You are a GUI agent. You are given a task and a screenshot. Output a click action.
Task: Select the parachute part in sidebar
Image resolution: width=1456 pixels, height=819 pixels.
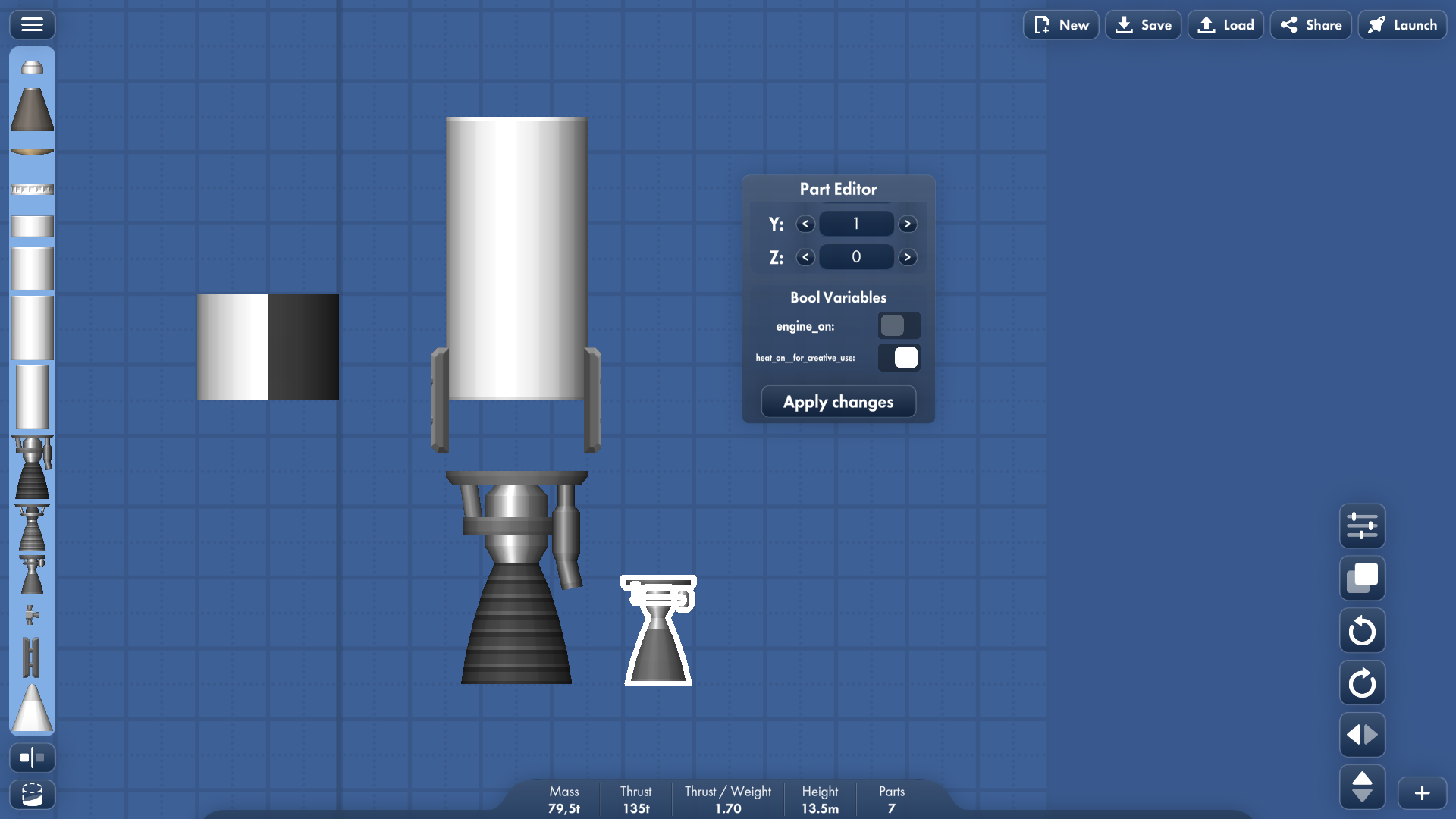pyautogui.click(x=32, y=67)
